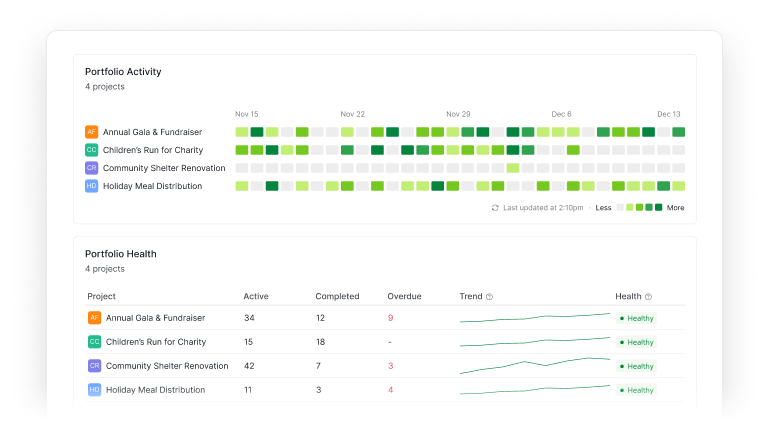Click the trend sparkline for Holiday Meal Distribution
Image resolution: width=768 pixels, height=424 pixels.
(x=535, y=390)
